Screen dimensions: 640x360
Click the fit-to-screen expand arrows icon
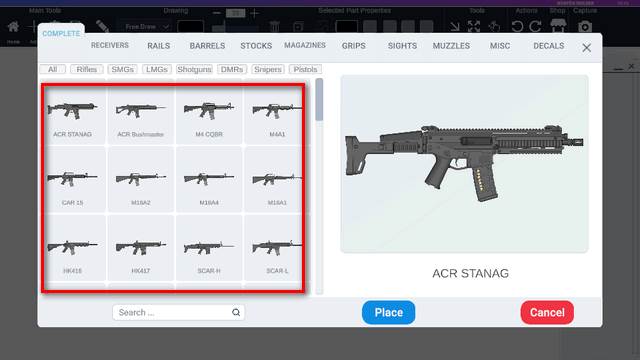tap(474, 27)
